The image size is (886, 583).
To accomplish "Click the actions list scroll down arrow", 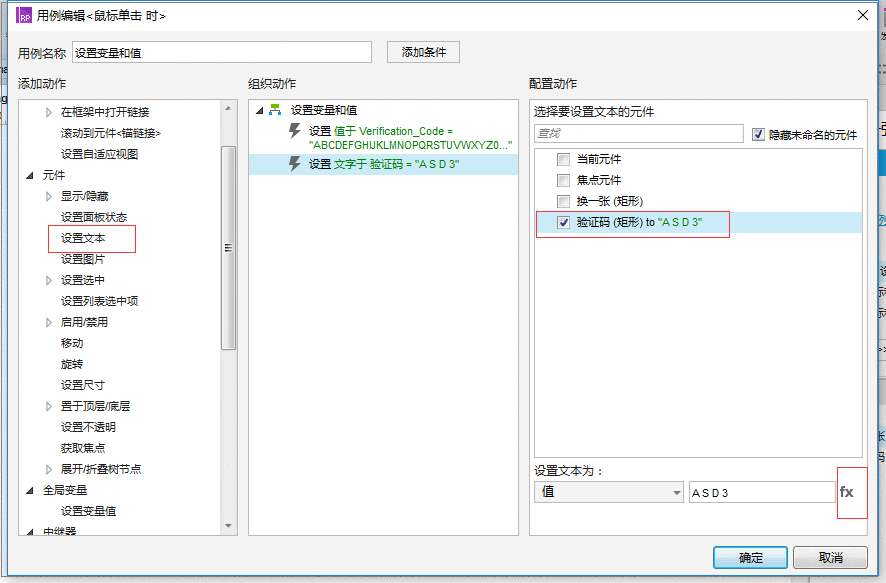I will (228, 526).
